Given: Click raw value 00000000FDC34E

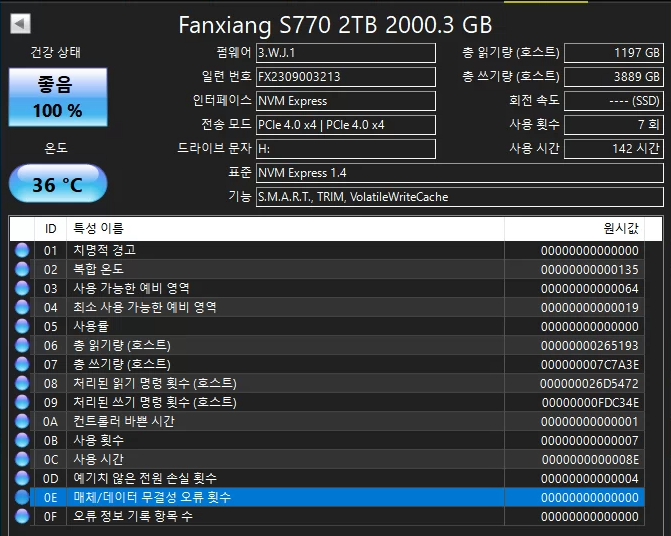Looking at the screenshot, I should pyautogui.click(x=591, y=403).
